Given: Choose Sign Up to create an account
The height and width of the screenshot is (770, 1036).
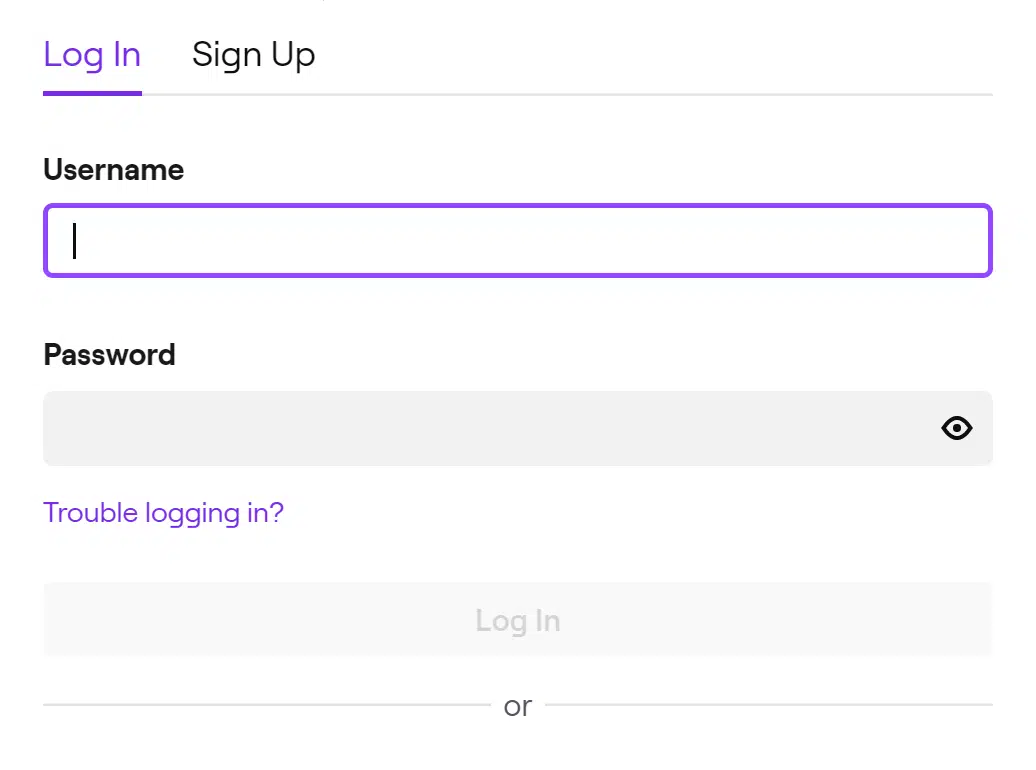Looking at the screenshot, I should point(253,55).
